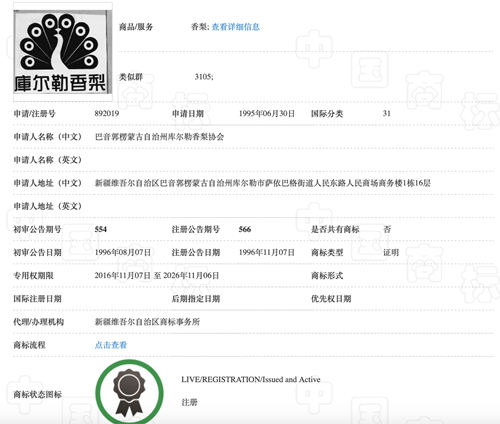Click the applicant name 巴音郭楞蒙古自治州库尔勒香梨协会
This screenshot has height=424, width=500.
[x=159, y=137]
